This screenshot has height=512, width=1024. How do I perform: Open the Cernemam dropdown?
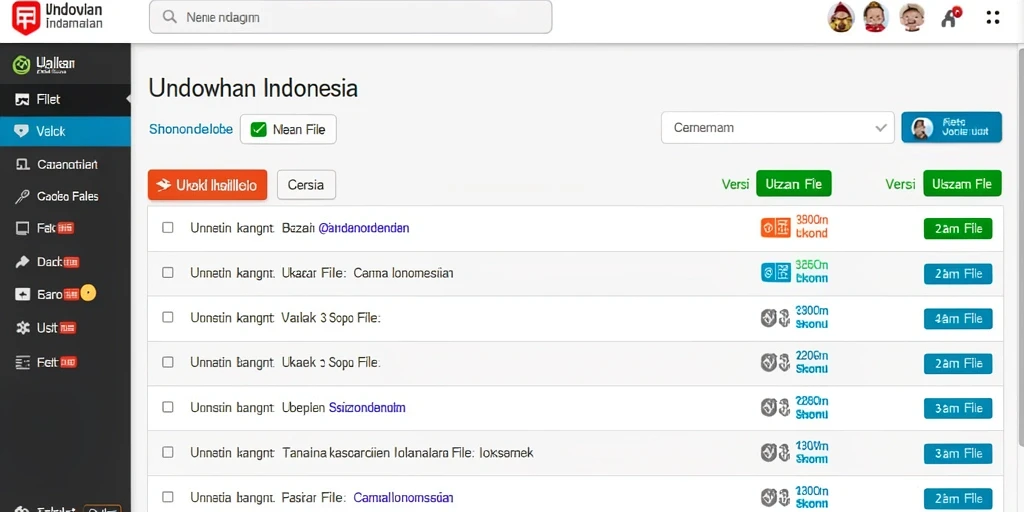pyautogui.click(x=777, y=127)
